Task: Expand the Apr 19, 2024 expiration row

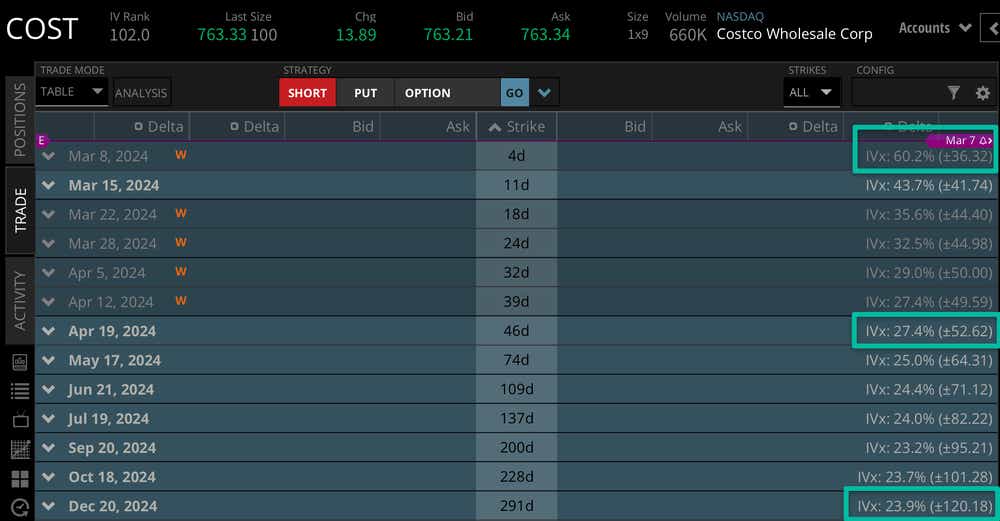Action: click(48, 331)
